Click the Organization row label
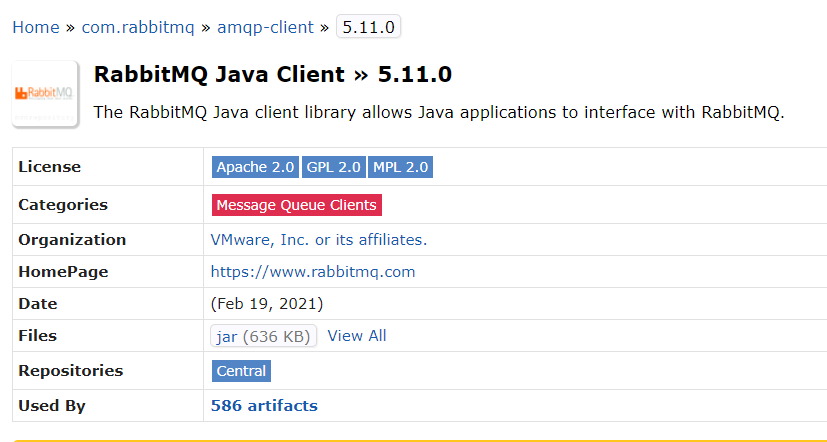 tap(72, 240)
